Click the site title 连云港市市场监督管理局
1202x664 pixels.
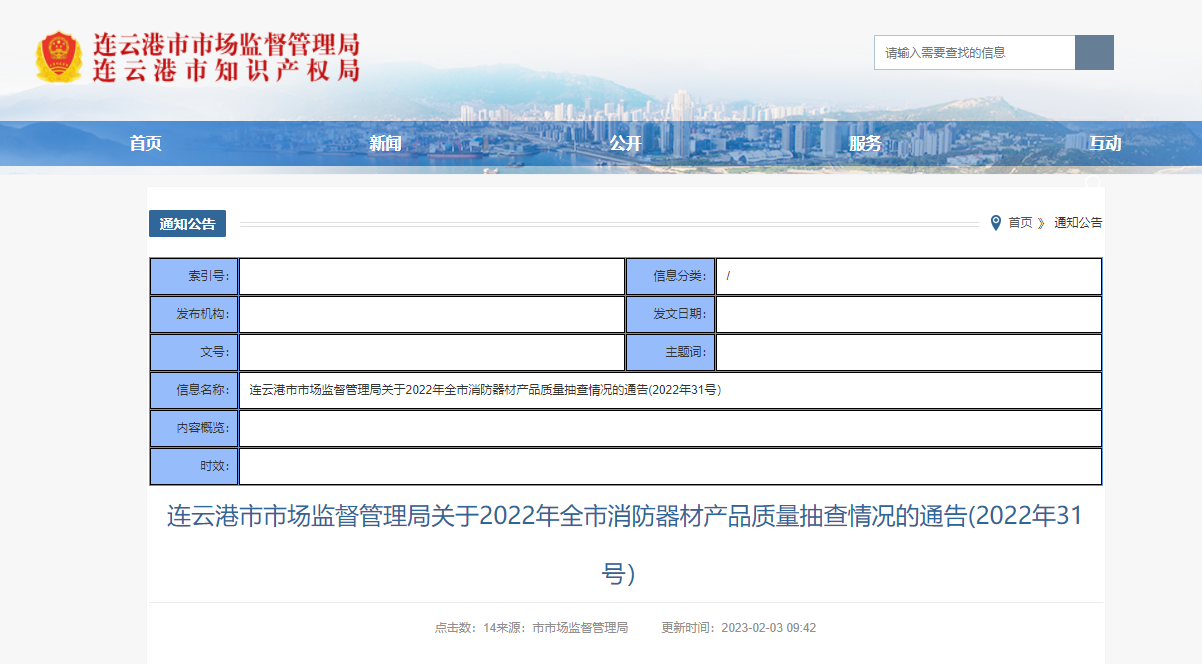(x=226, y=45)
